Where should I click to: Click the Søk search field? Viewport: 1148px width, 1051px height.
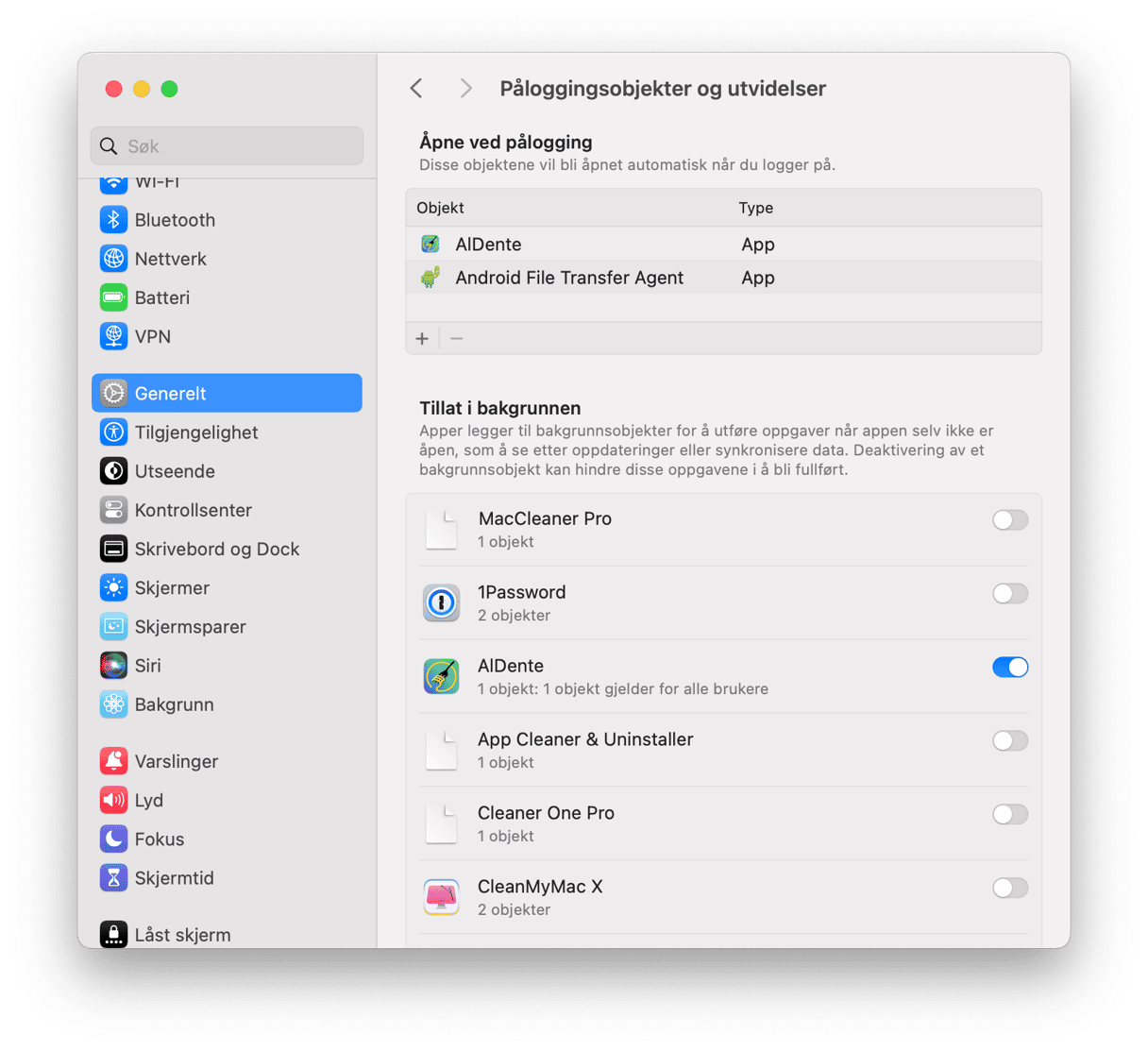point(227,146)
